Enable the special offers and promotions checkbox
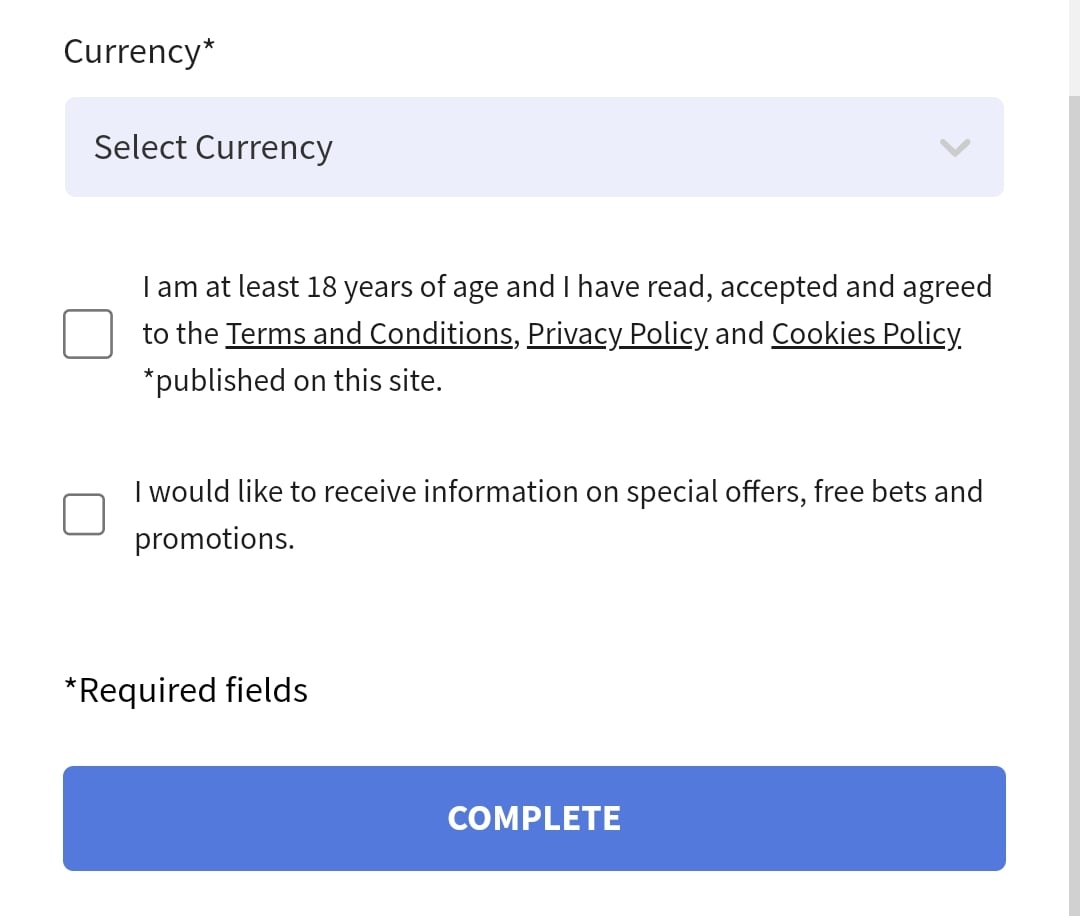 (84, 514)
